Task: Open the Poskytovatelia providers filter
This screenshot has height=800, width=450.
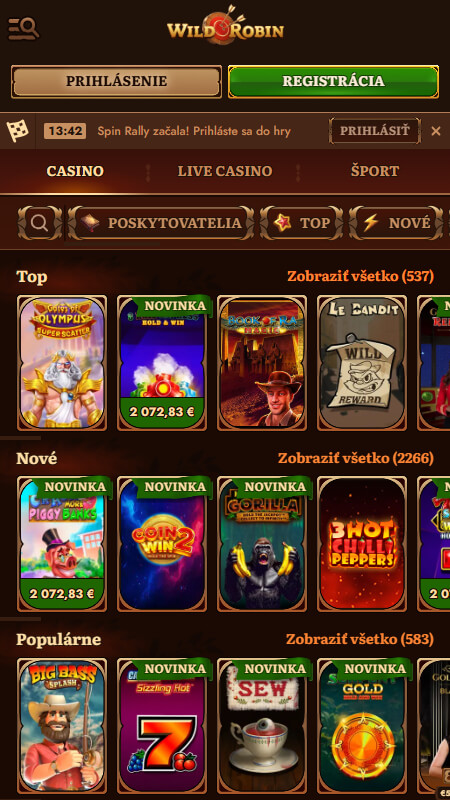Action: [x=161, y=223]
